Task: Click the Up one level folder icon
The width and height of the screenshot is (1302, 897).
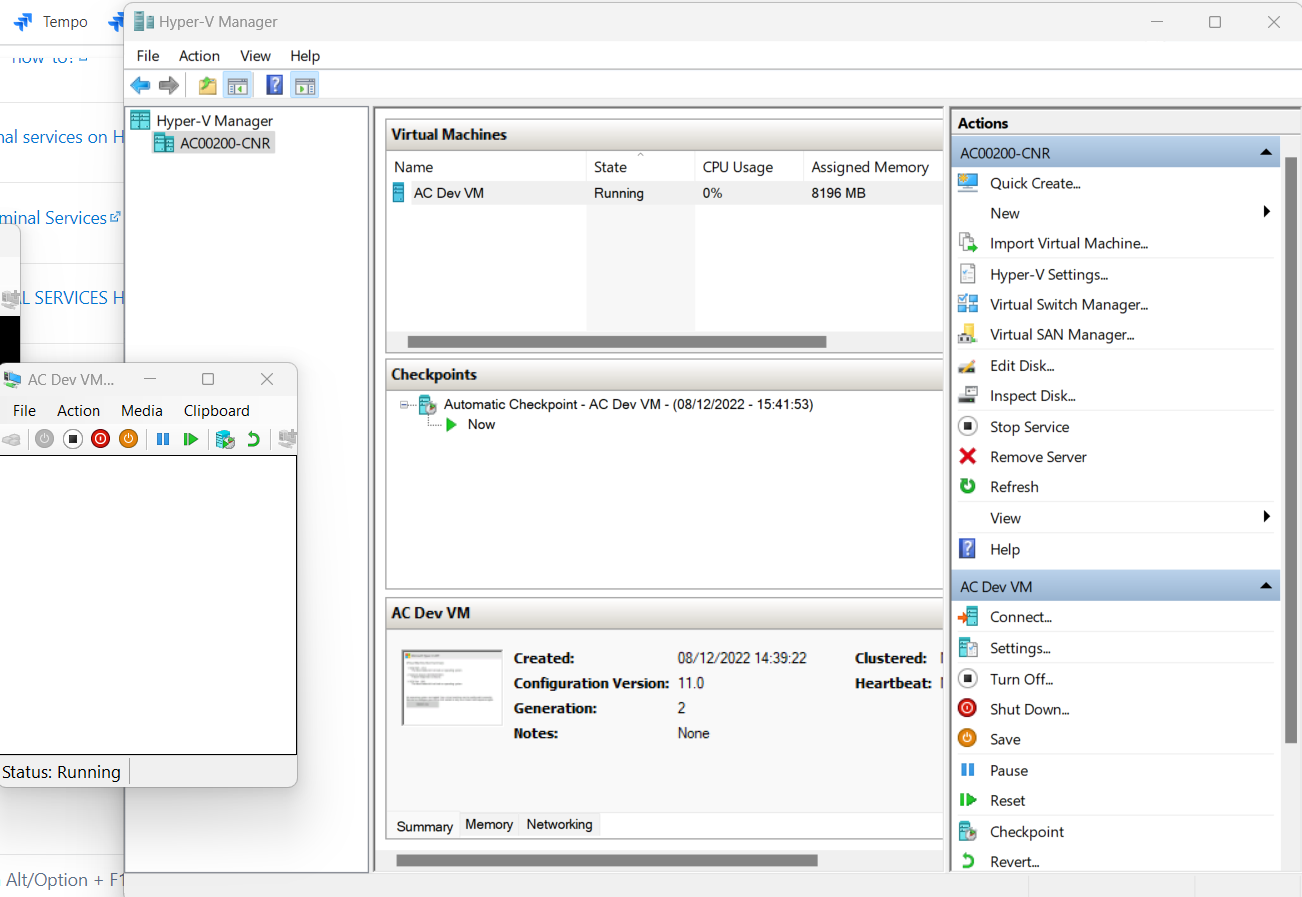Action: [x=207, y=85]
